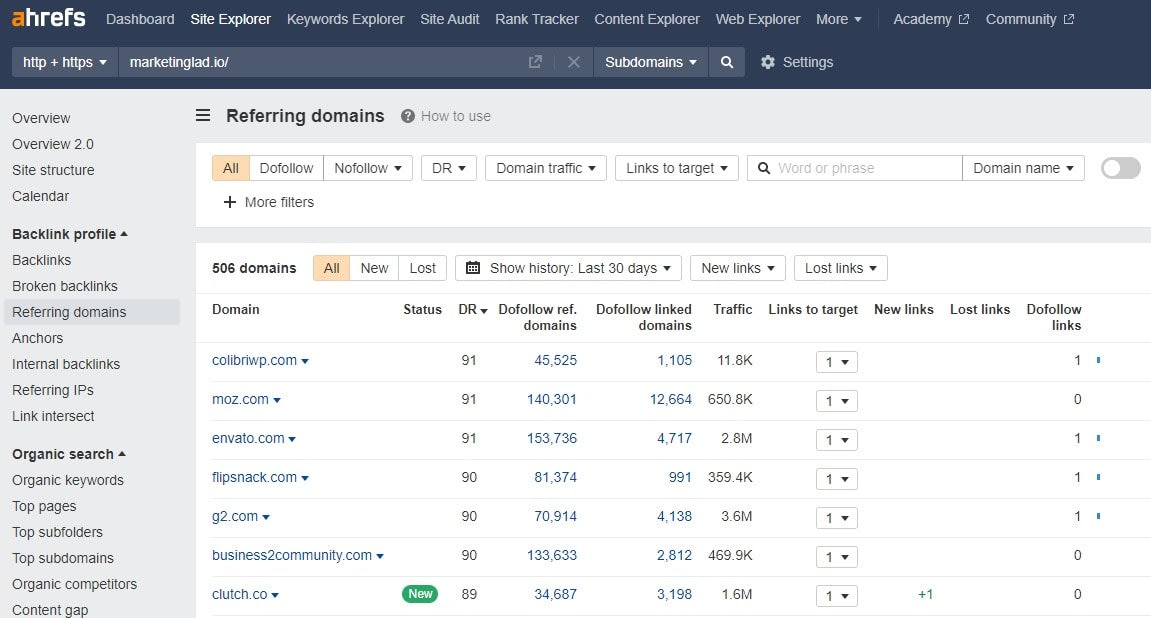Screen dimensions: 1151x618
Task: Click the calendar icon in Show history
Action: coord(473,268)
